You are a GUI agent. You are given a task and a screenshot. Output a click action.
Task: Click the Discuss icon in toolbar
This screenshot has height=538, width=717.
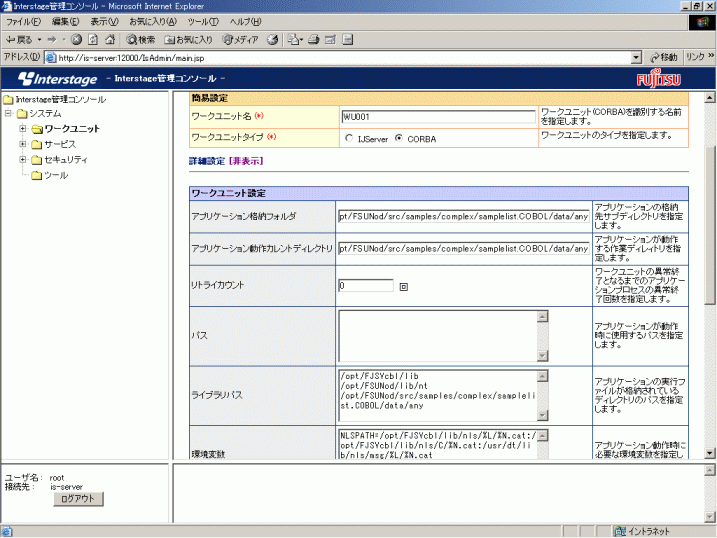348,40
